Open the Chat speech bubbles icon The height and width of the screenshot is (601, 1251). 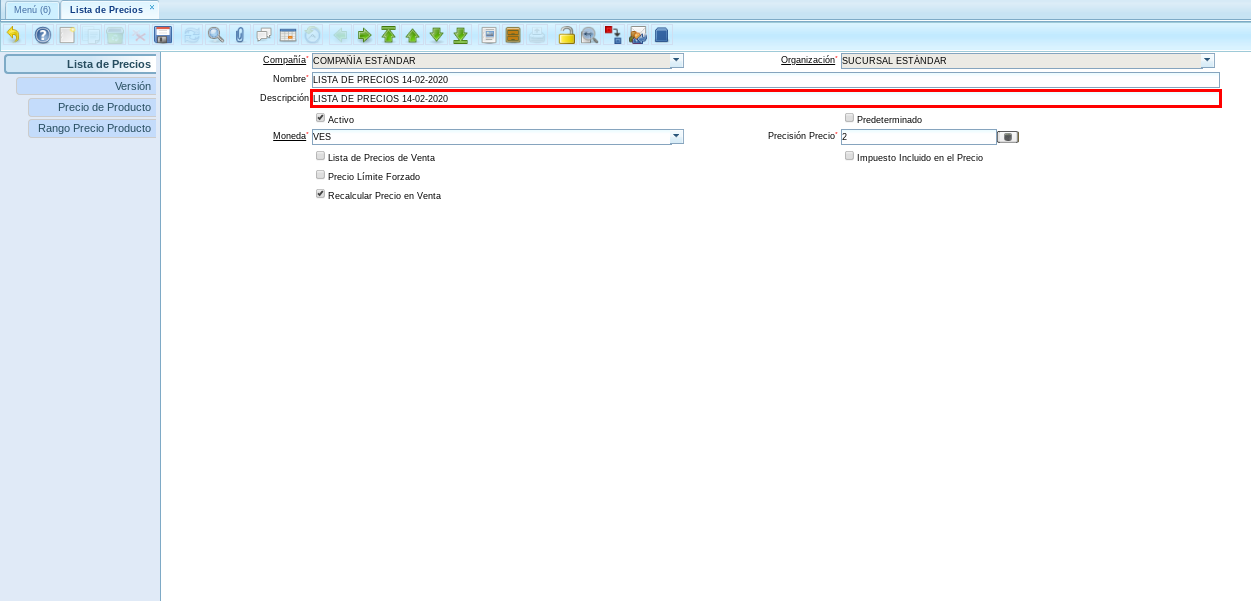264,35
